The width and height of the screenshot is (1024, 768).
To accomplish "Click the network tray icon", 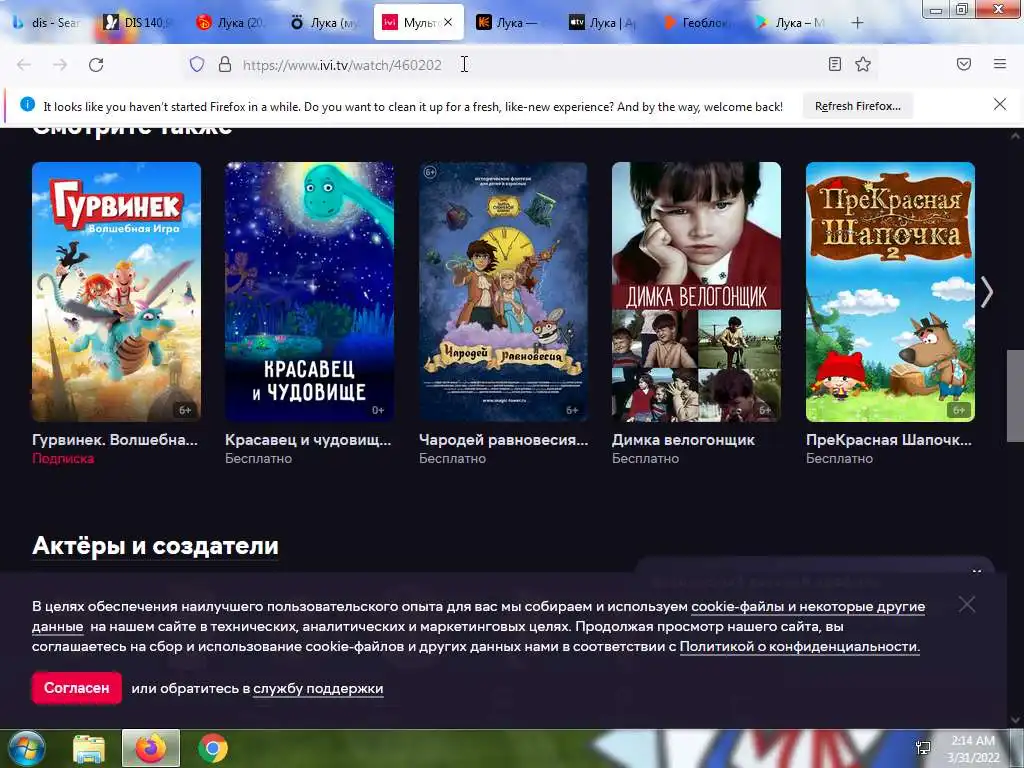I will 923,748.
